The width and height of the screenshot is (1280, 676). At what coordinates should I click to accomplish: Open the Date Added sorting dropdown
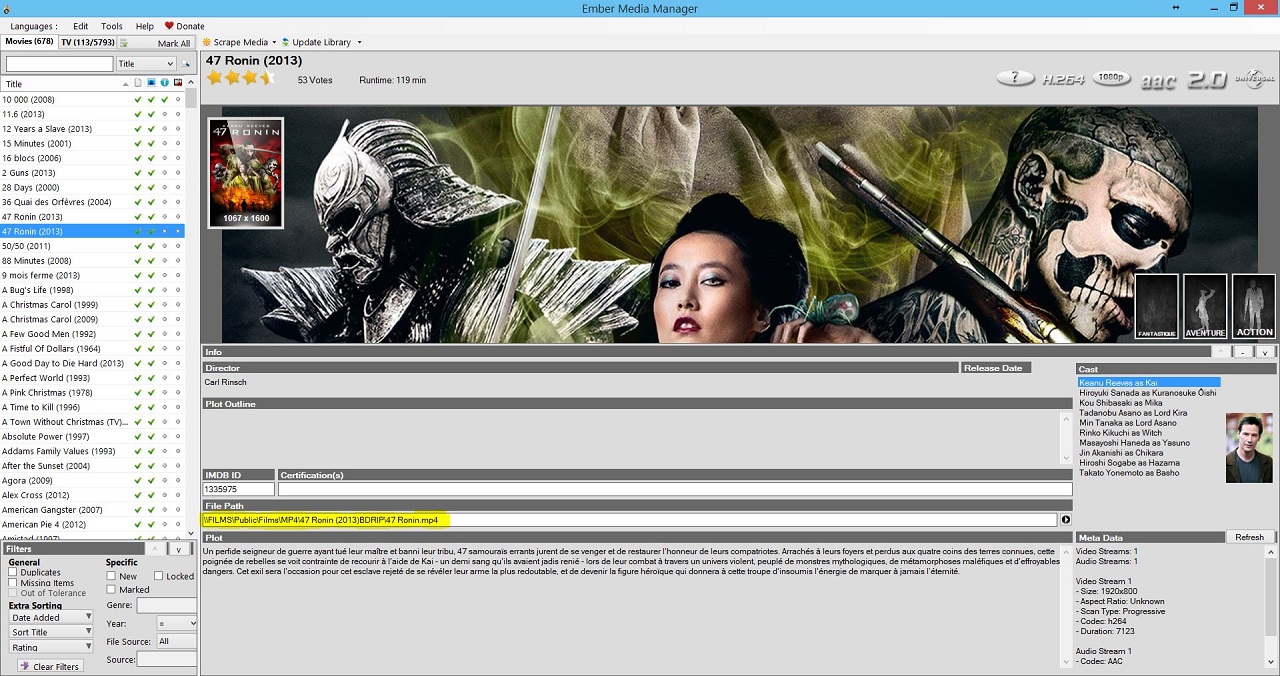click(x=50, y=618)
